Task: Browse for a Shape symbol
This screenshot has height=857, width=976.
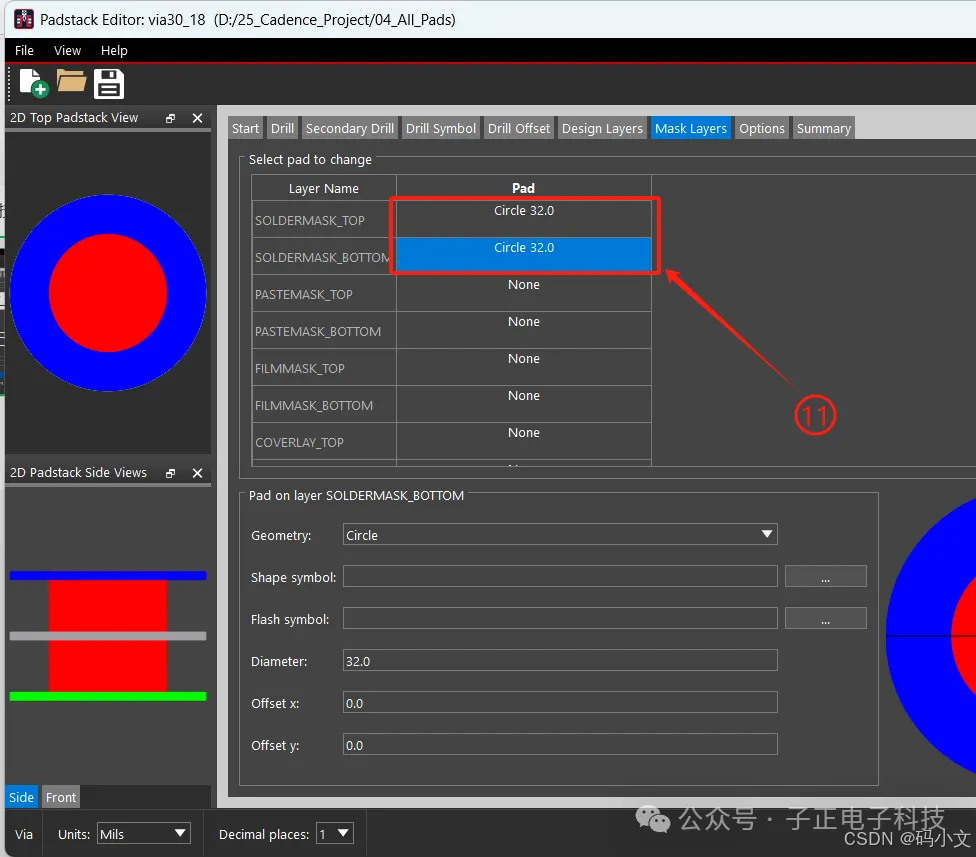Action: [x=825, y=576]
